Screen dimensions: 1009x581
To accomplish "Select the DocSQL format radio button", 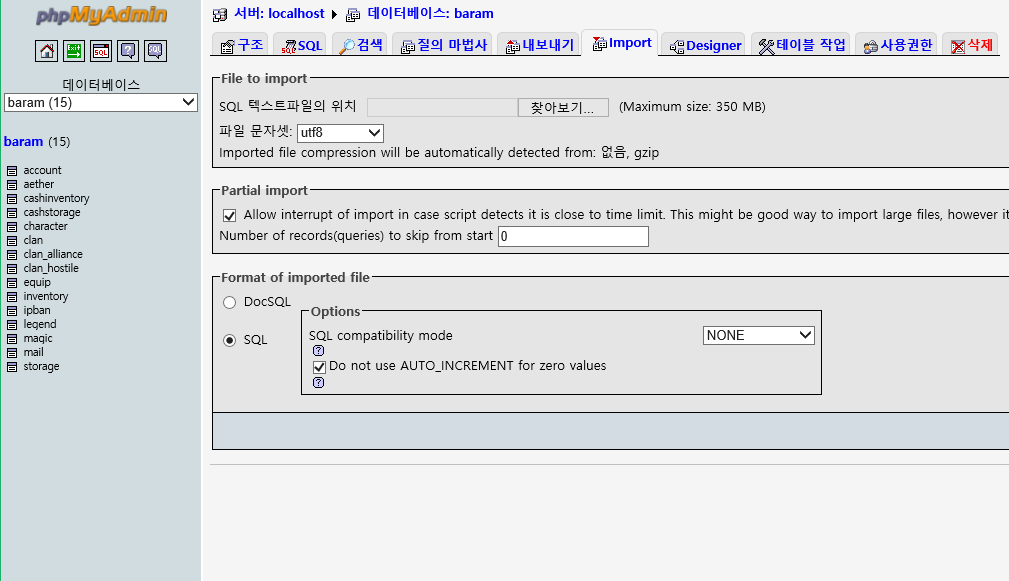I will coord(230,302).
